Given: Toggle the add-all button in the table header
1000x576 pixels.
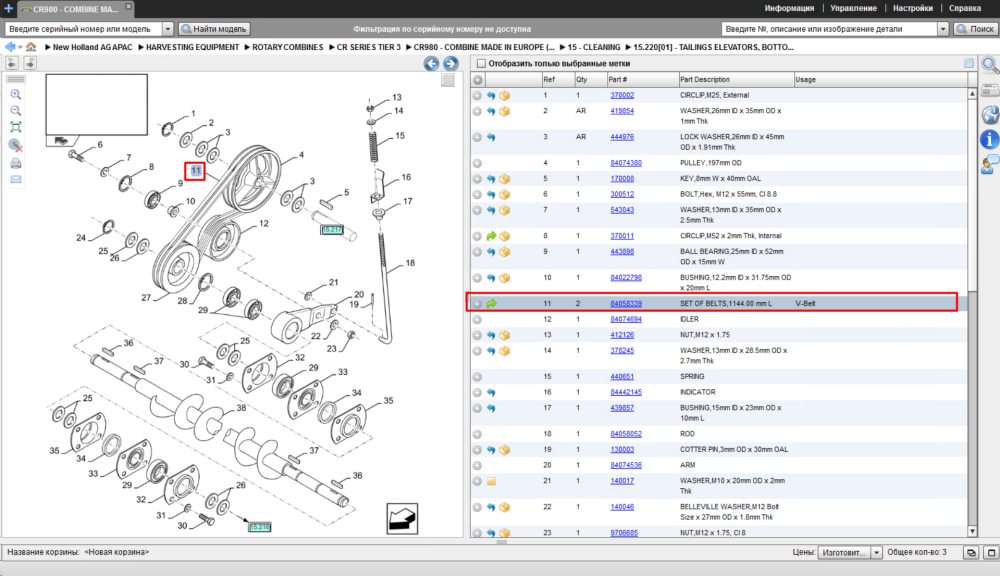Looking at the screenshot, I should (x=478, y=80).
